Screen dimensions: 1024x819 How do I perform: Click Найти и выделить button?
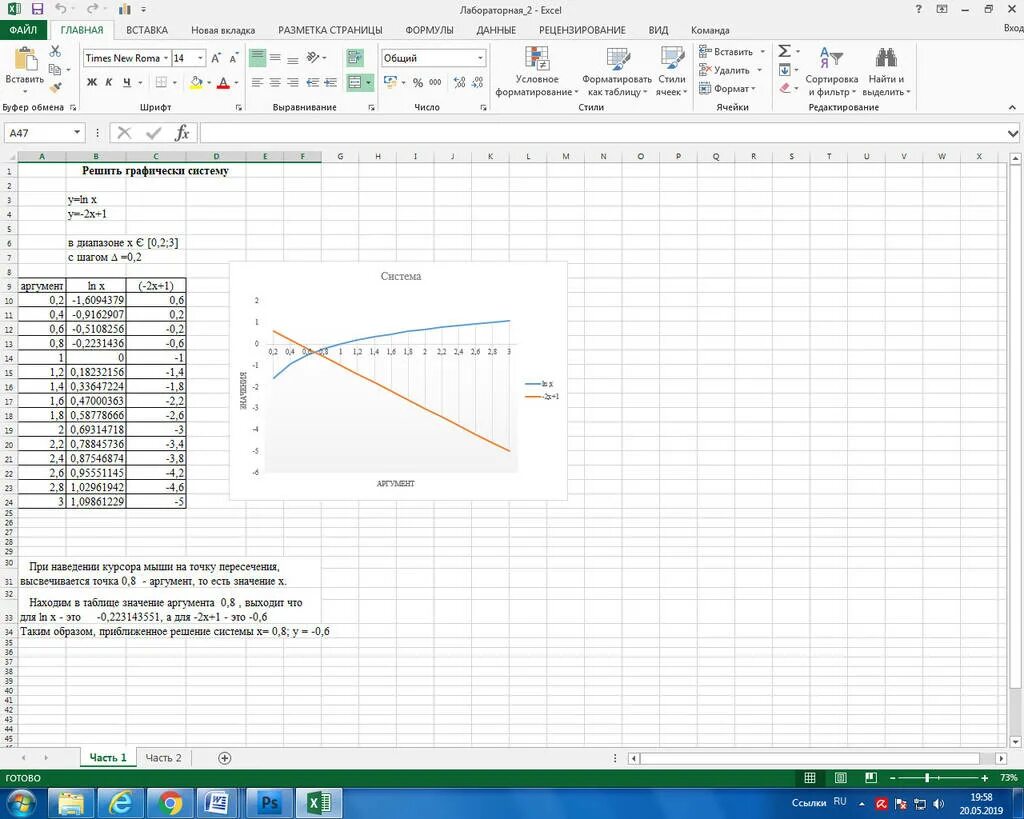point(886,72)
